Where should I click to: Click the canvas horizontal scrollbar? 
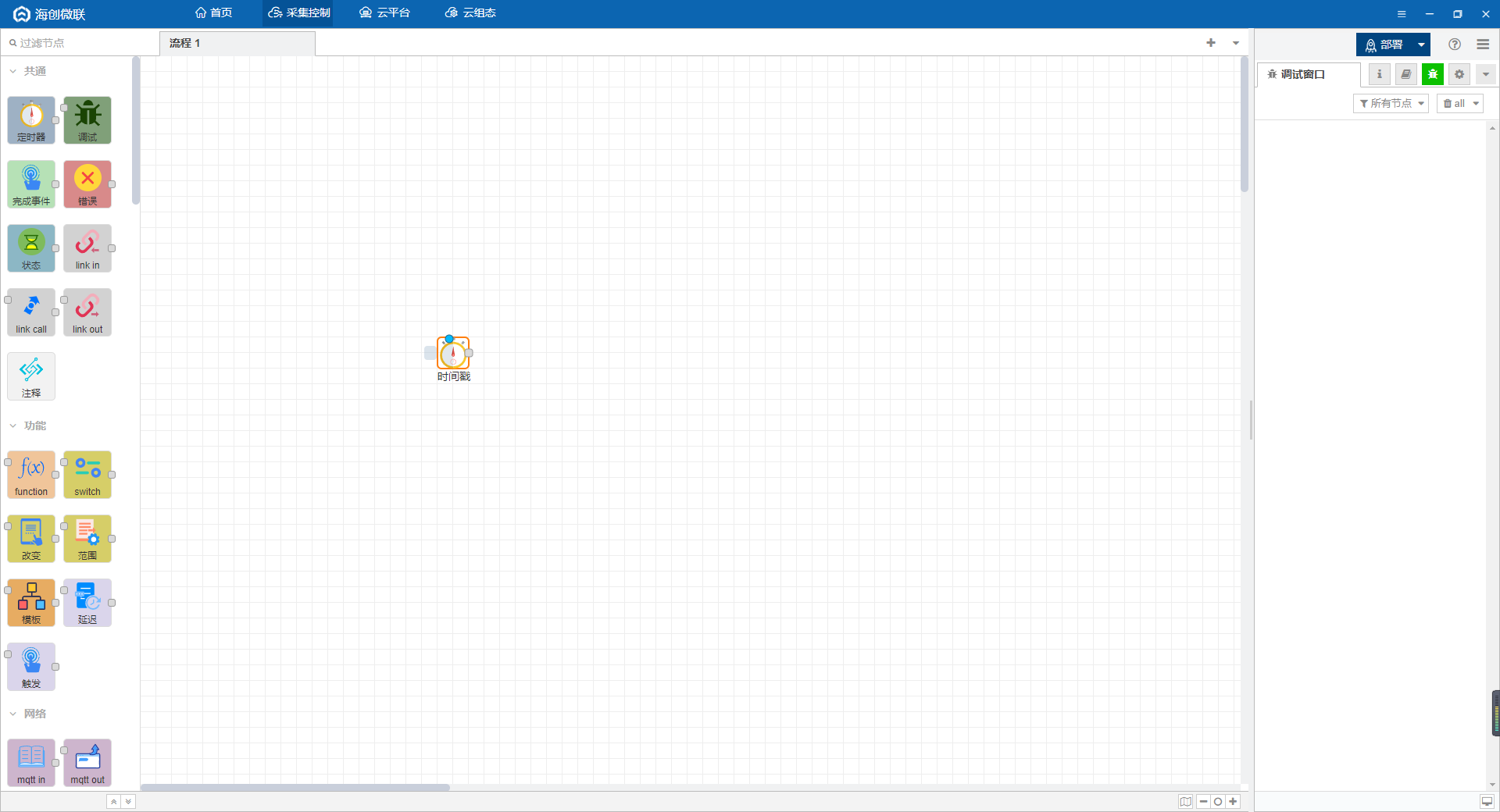(295, 787)
